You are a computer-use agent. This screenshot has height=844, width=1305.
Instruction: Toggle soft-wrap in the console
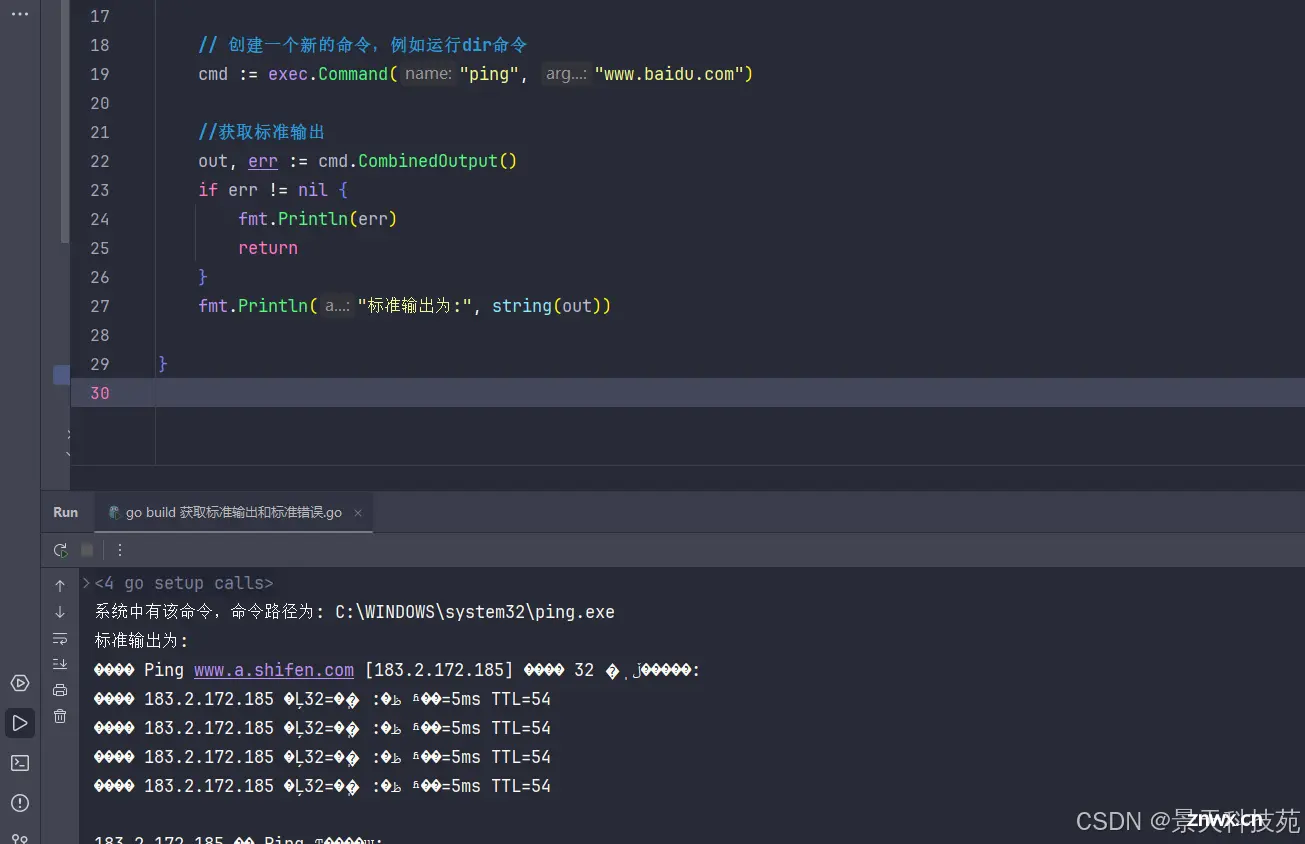click(x=60, y=638)
